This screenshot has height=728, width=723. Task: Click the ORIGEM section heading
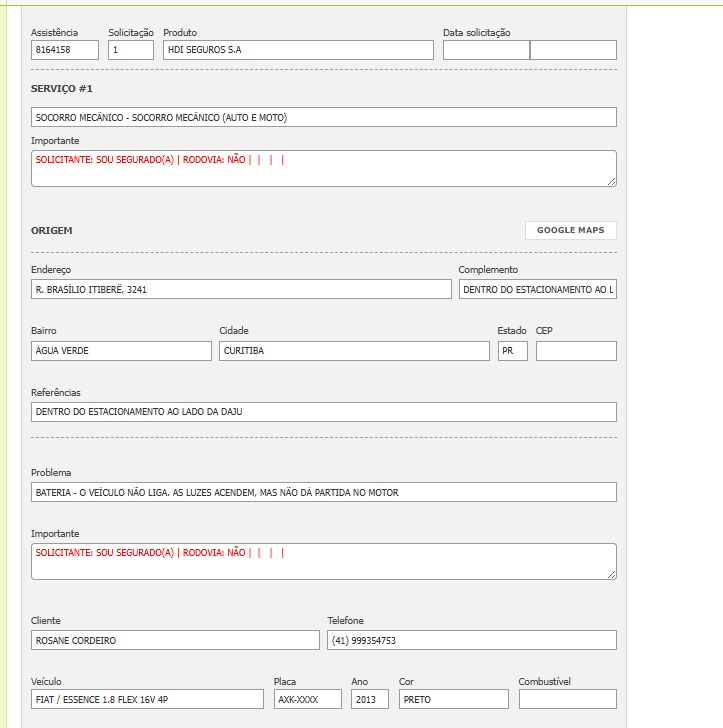pos(52,230)
